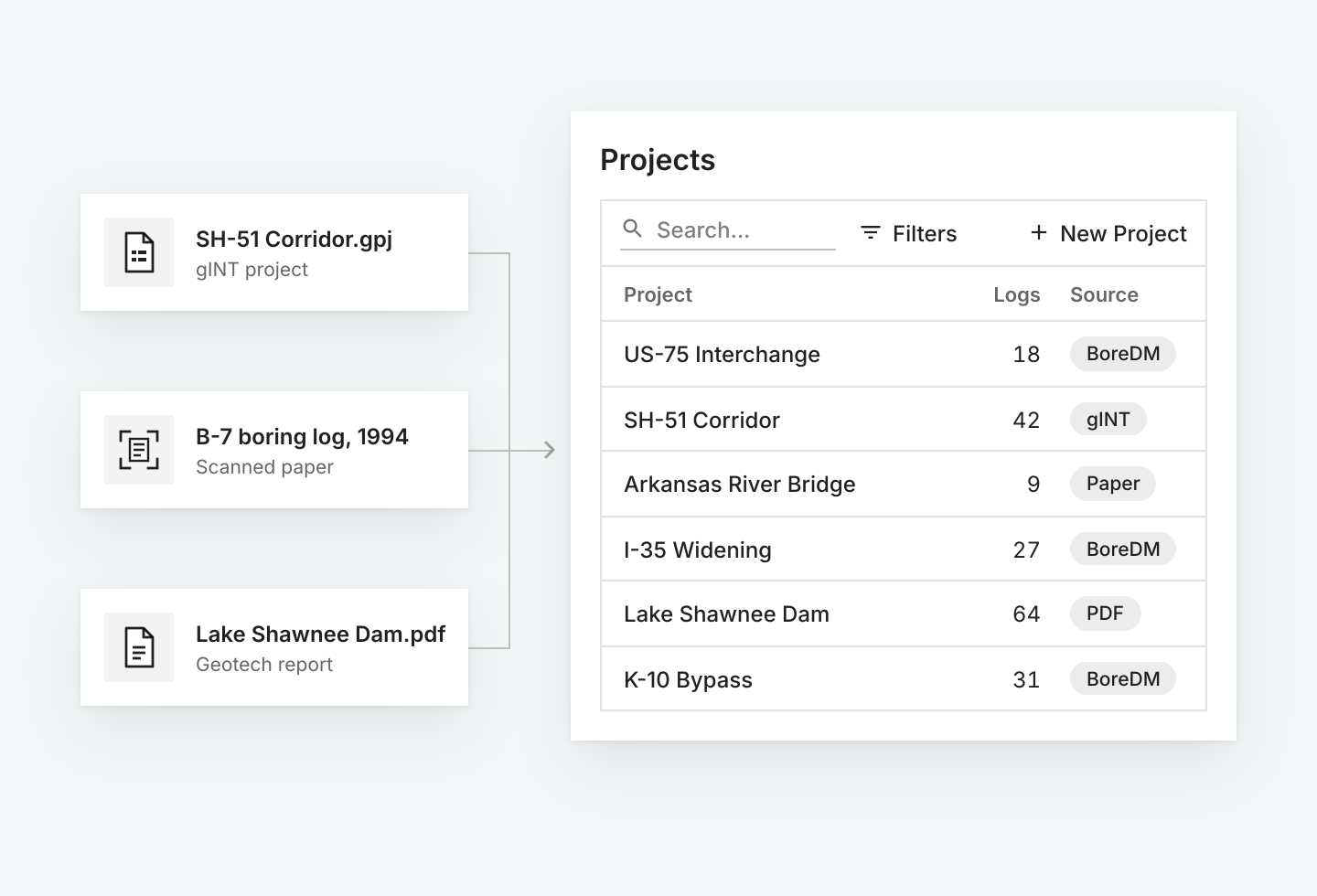This screenshot has width=1317, height=896.
Task: Click the search magnifier icon
Action: pyautogui.click(x=632, y=229)
